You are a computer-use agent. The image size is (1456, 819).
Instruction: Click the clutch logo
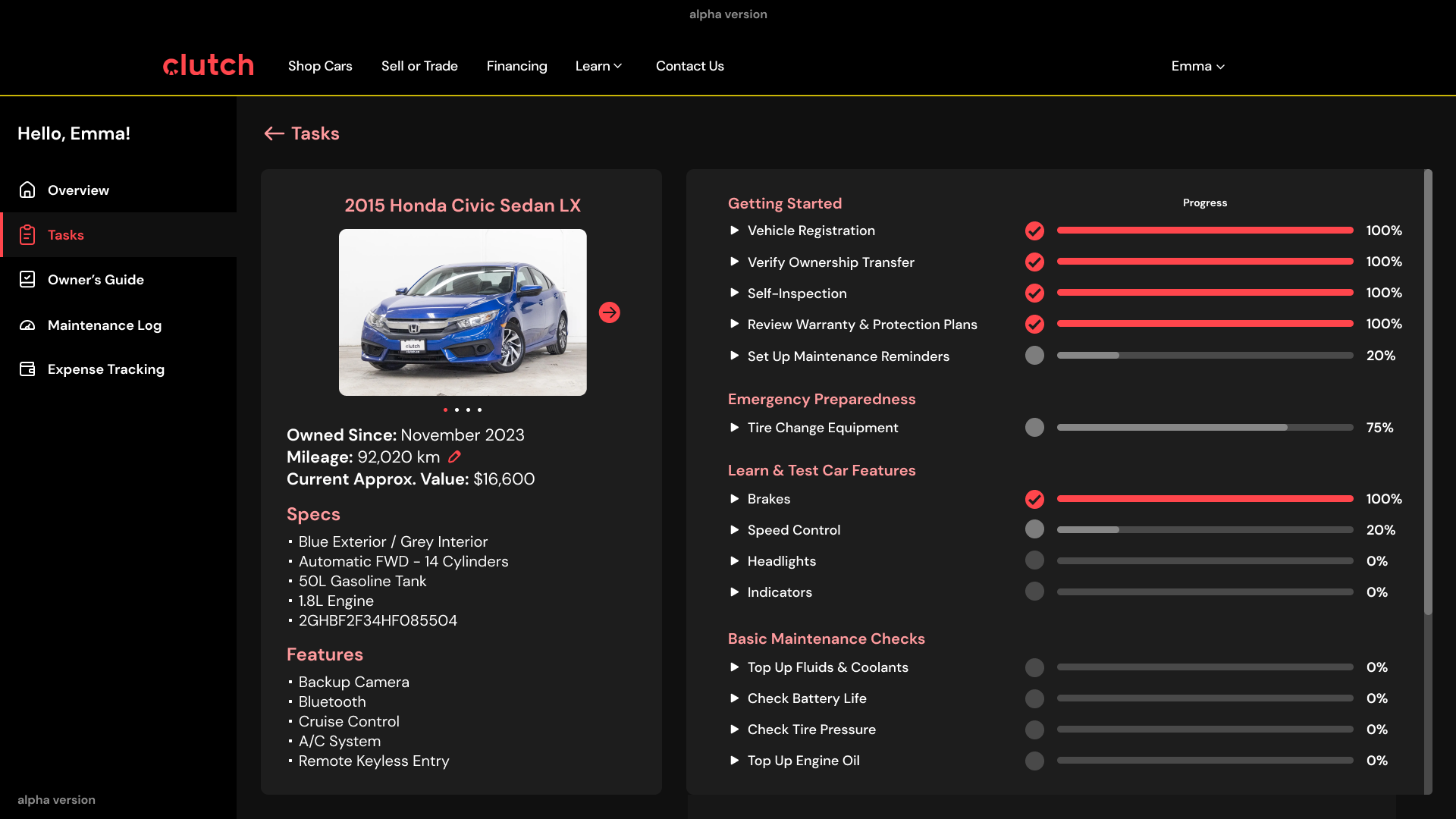[x=209, y=65]
